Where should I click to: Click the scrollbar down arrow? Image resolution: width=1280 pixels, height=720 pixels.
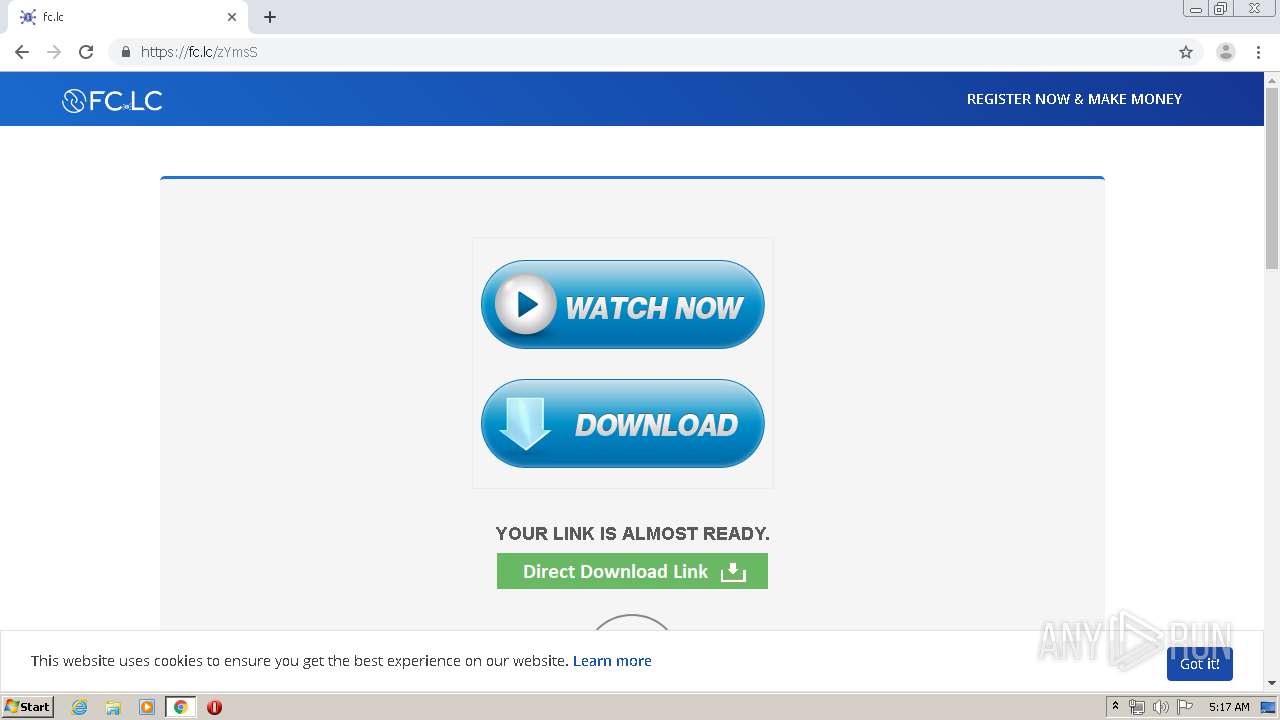point(1272,683)
